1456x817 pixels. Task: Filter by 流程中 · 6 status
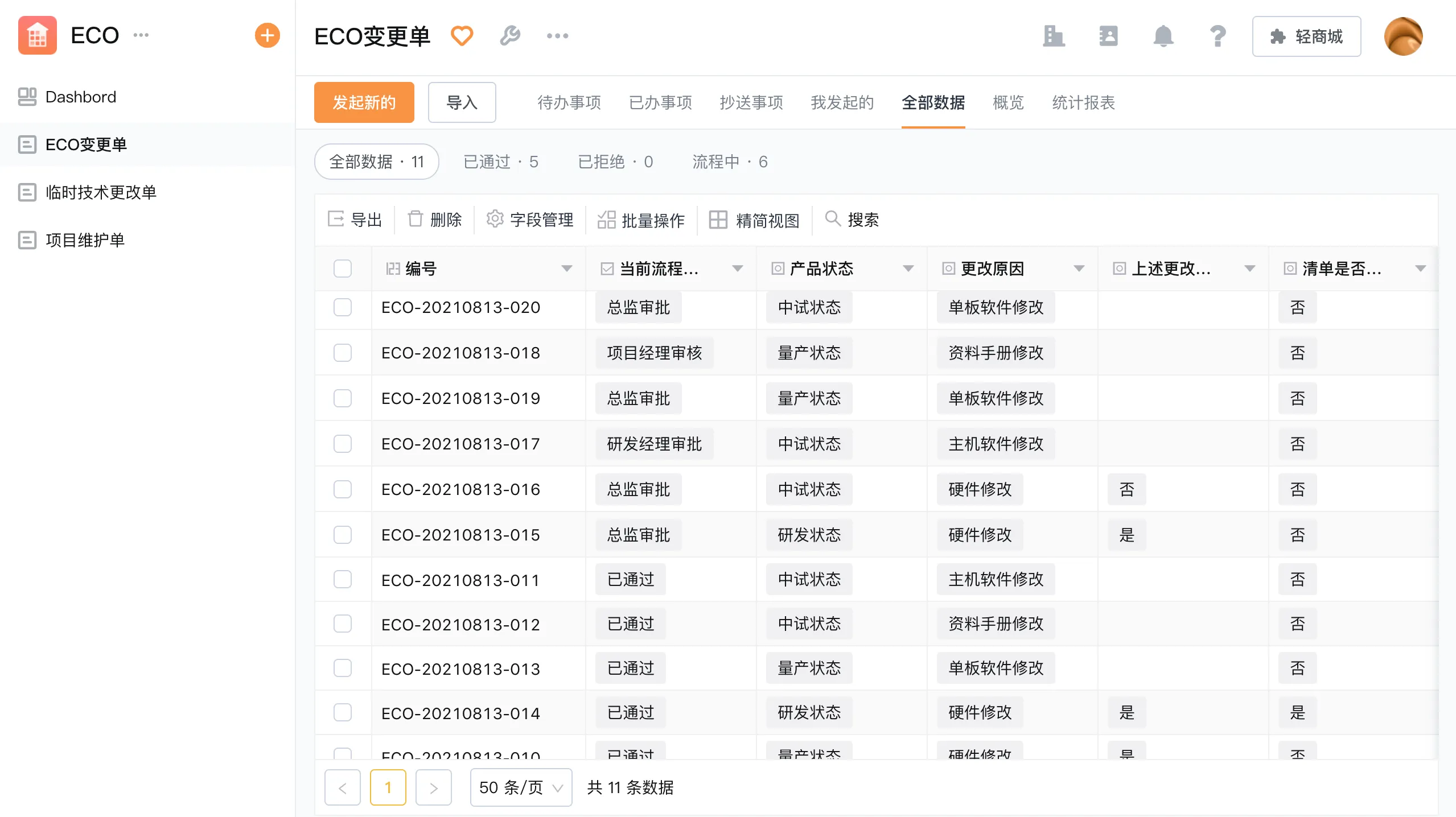tap(730, 162)
